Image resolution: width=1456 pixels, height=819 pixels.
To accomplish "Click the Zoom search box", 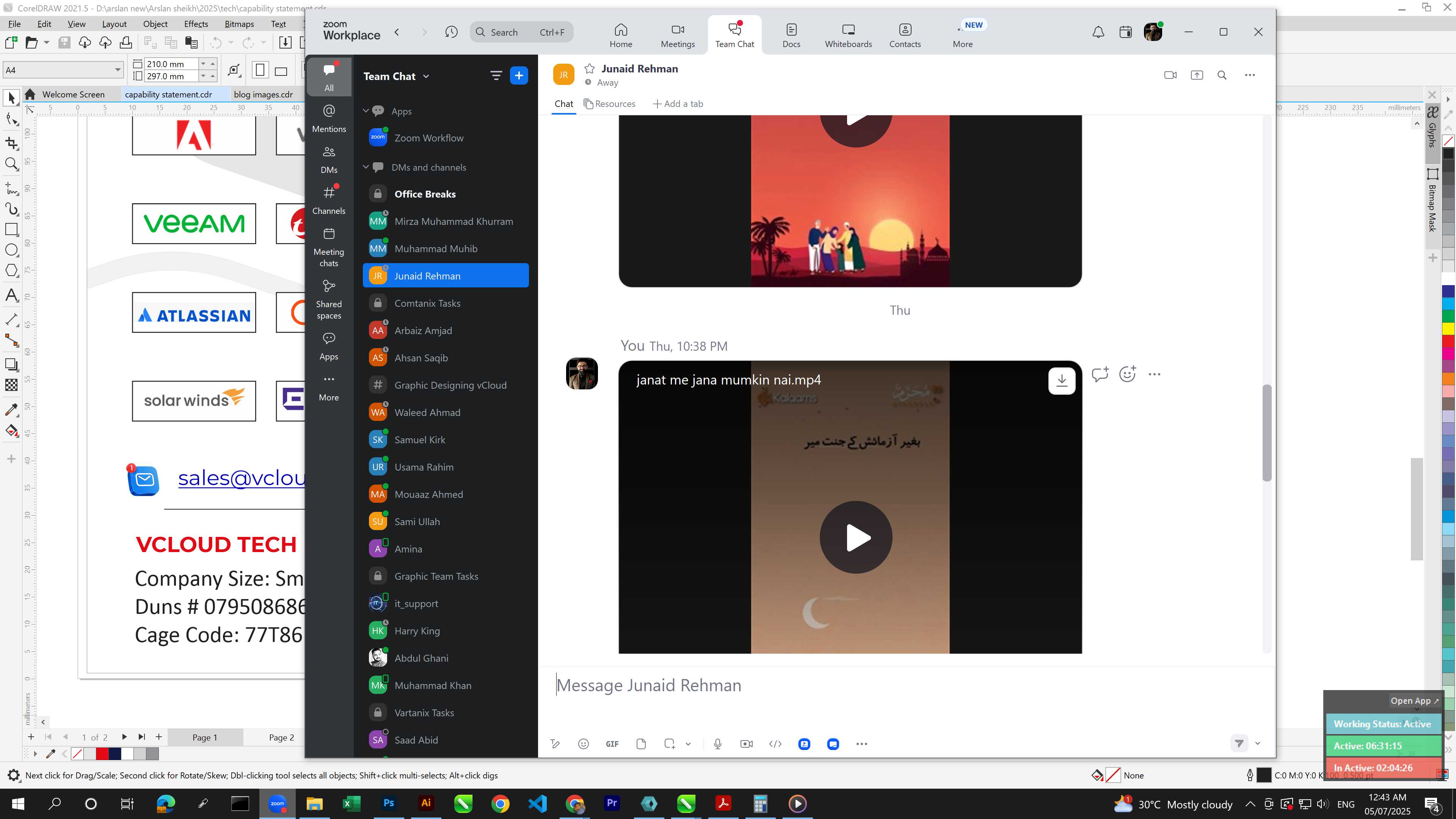I will coord(521,32).
